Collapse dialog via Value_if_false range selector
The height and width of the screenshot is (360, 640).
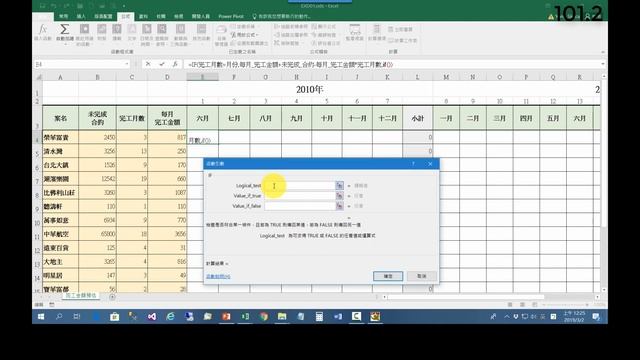339,206
